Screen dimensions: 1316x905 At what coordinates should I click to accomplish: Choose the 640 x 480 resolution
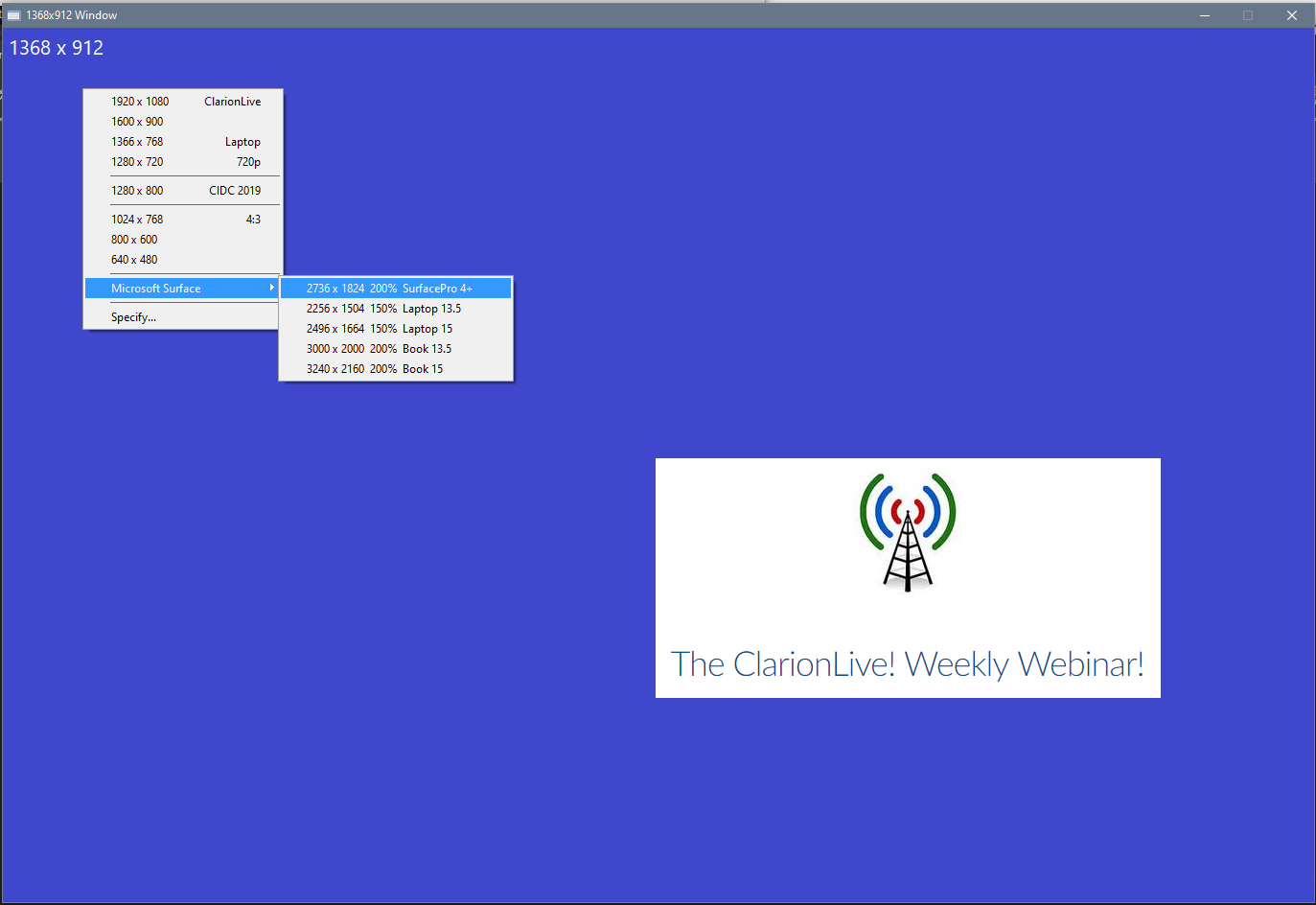point(184,260)
